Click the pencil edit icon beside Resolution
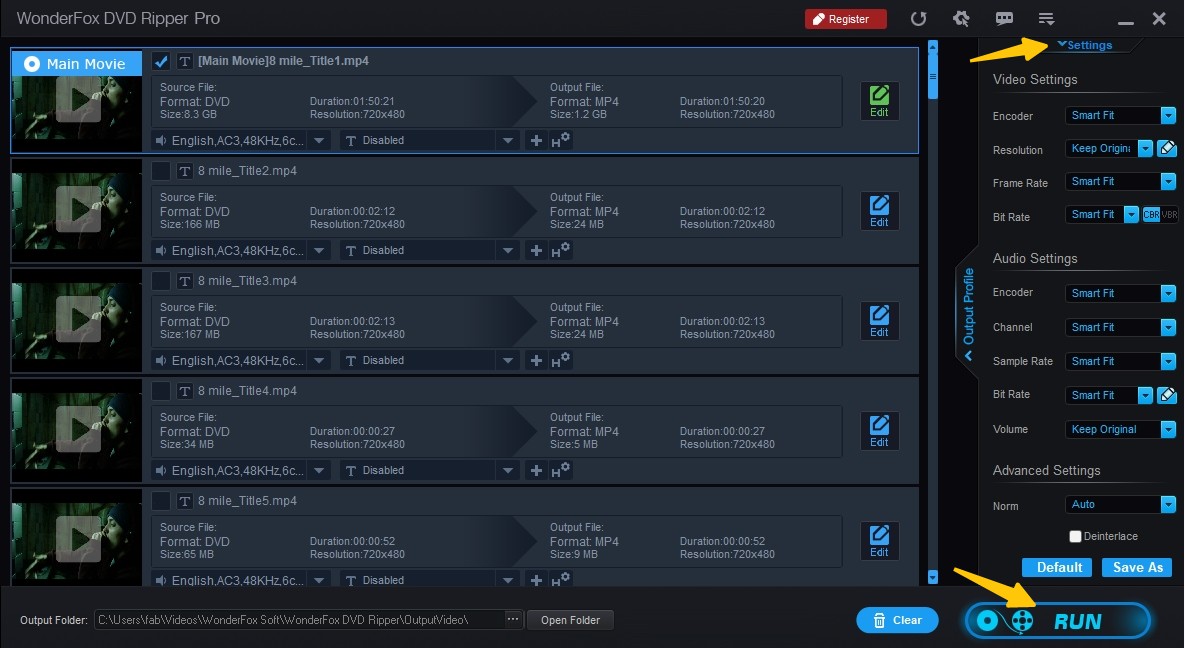The height and width of the screenshot is (648, 1185). pyautogui.click(x=1166, y=148)
